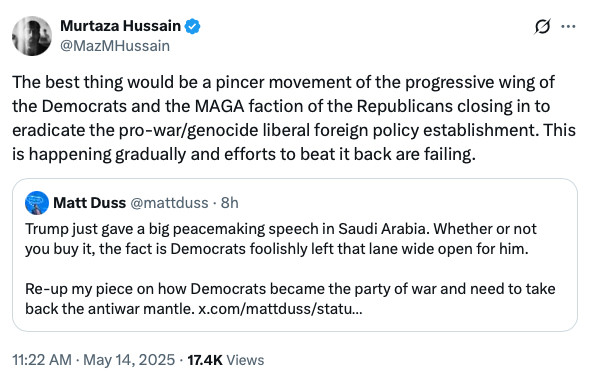Open Matt Duss author name

[89, 203]
